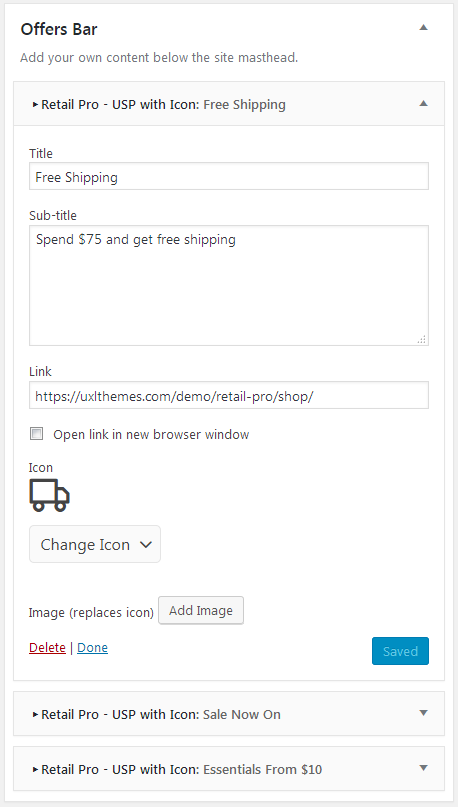
Task: Collapse the Offers Bar section arrow
Action: point(424,28)
